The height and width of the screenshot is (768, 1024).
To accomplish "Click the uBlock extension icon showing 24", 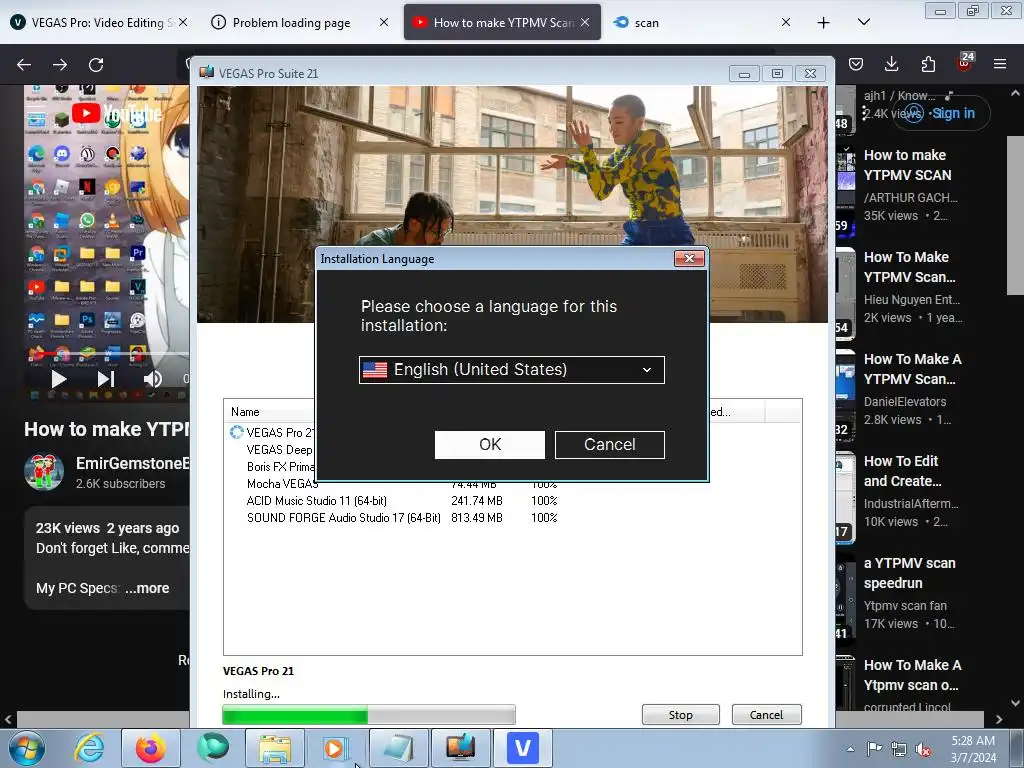I will click(x=965, y=63).
